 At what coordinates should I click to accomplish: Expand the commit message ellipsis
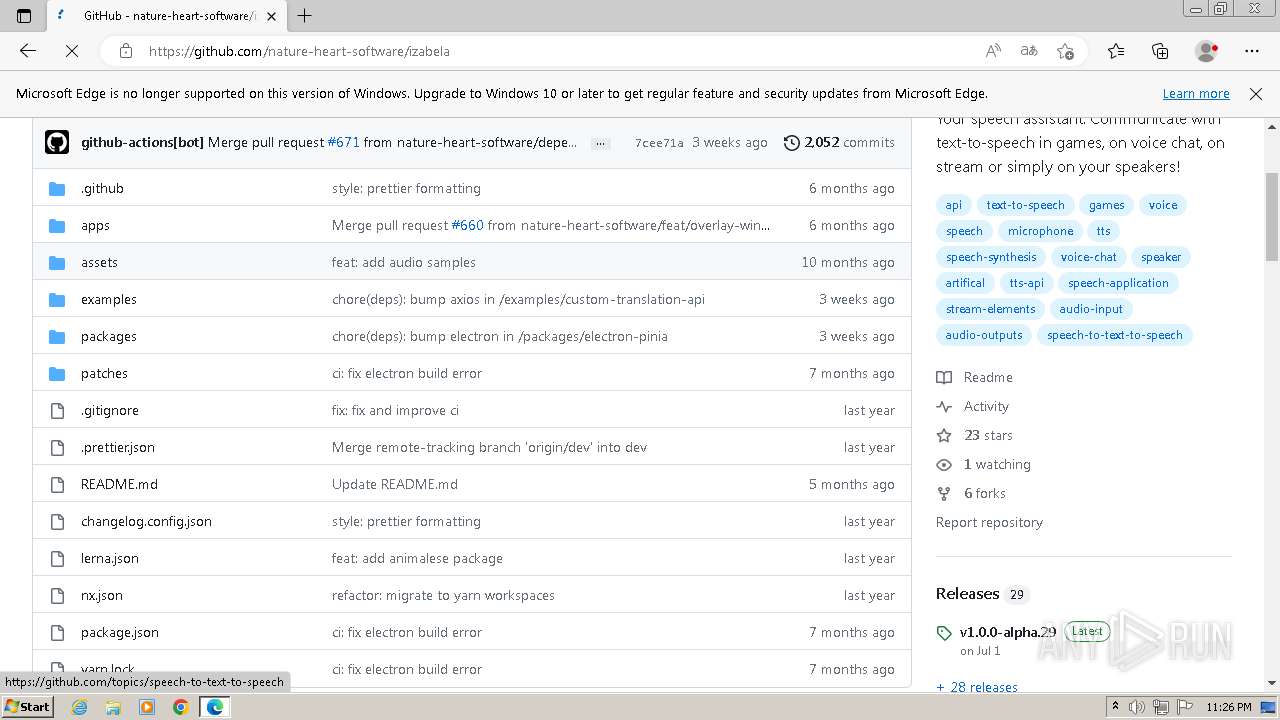600,143
